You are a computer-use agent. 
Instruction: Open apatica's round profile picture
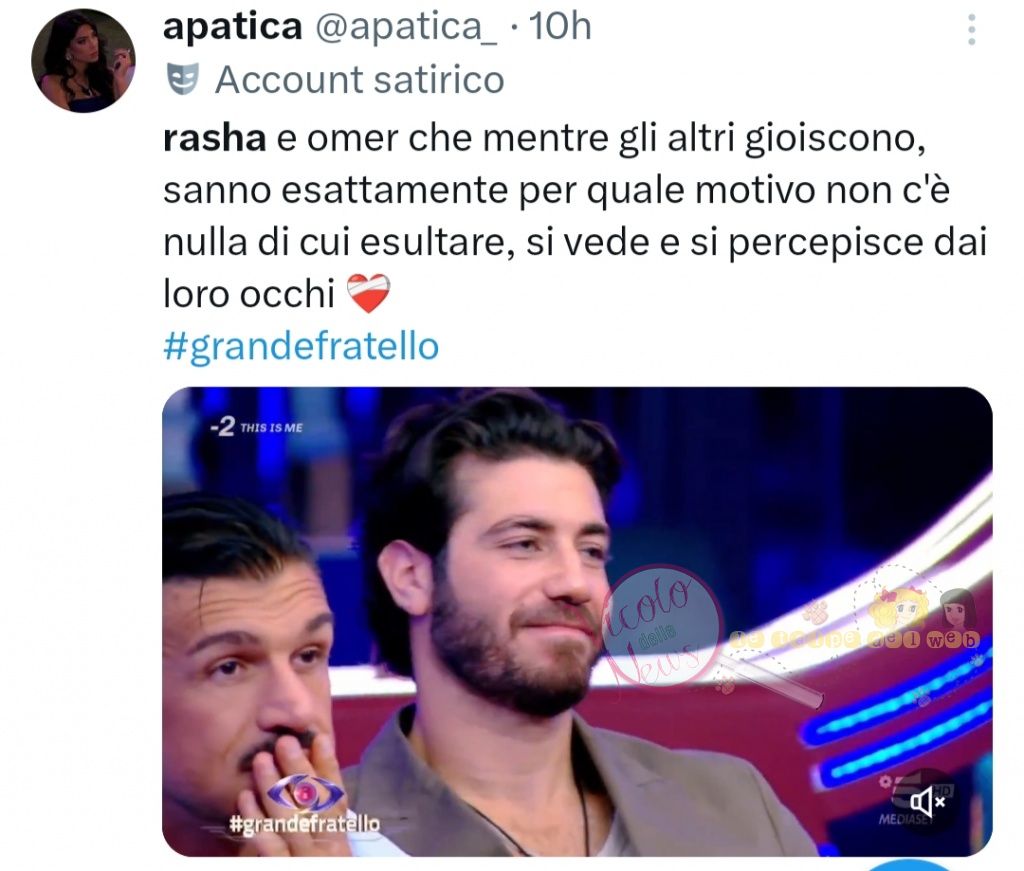coord(84,60)
